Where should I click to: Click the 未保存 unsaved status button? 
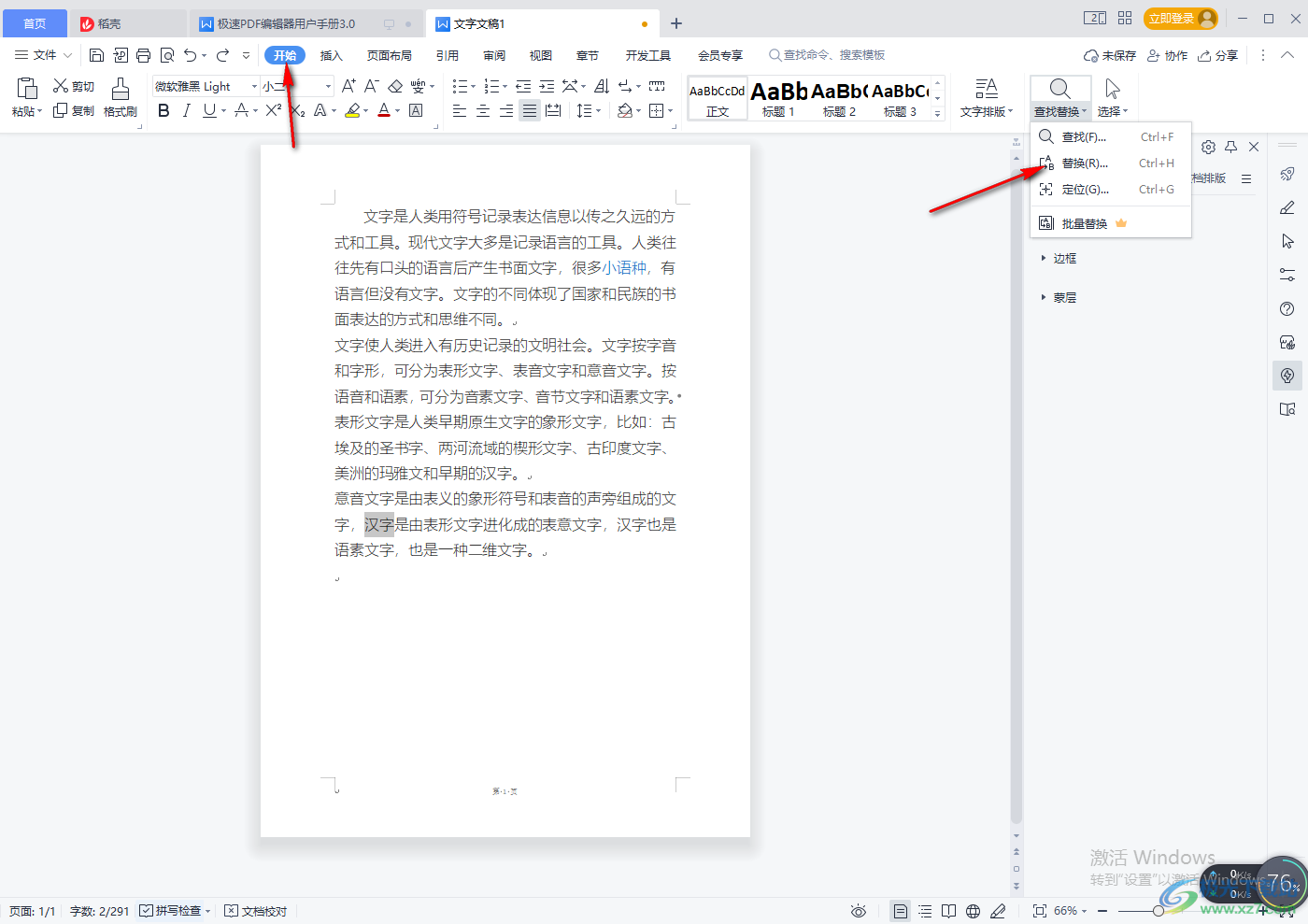pos(1110,55)
